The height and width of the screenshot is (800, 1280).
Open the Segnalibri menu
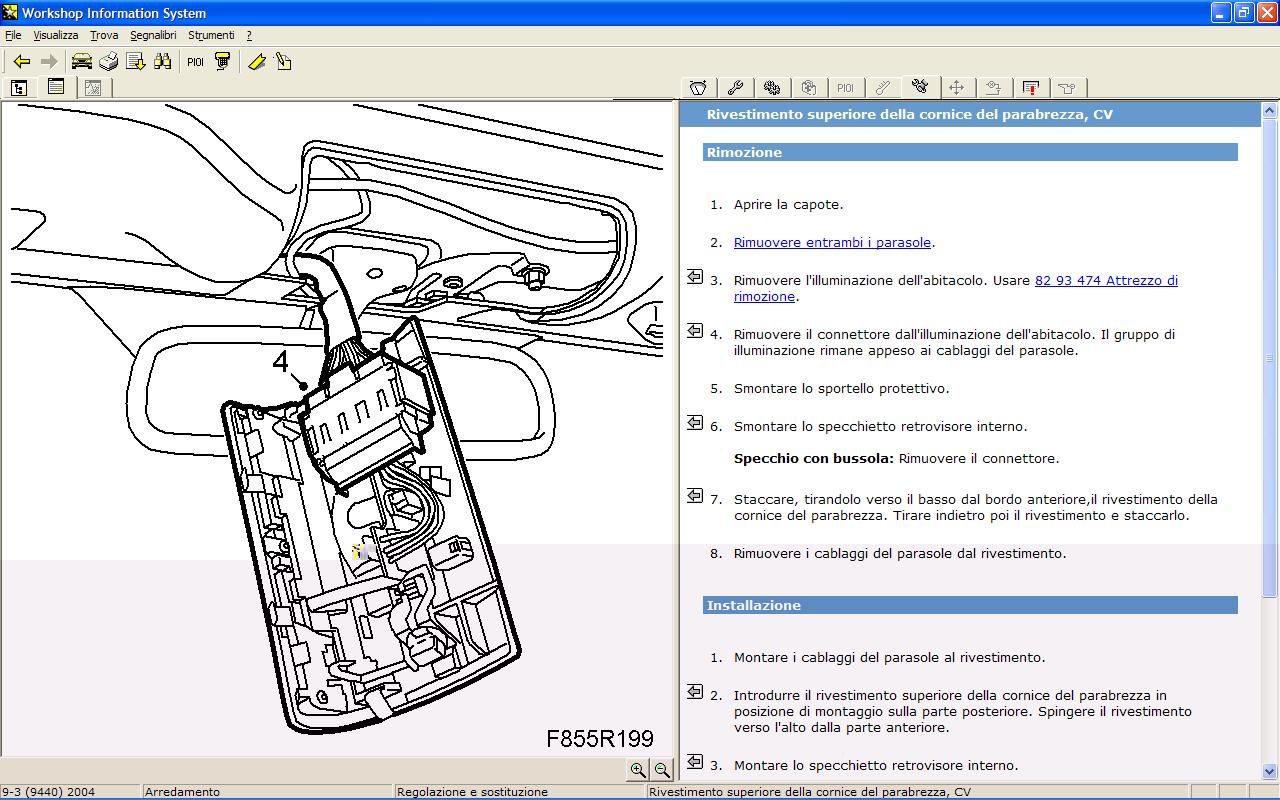152,35
